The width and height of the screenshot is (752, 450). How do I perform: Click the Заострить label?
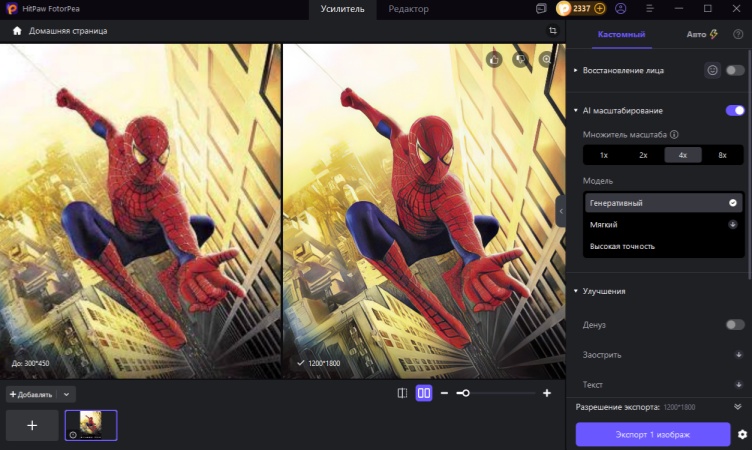602,355
